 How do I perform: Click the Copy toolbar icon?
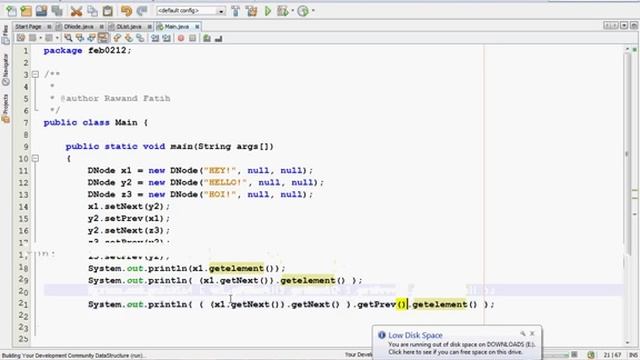(92, 11)
